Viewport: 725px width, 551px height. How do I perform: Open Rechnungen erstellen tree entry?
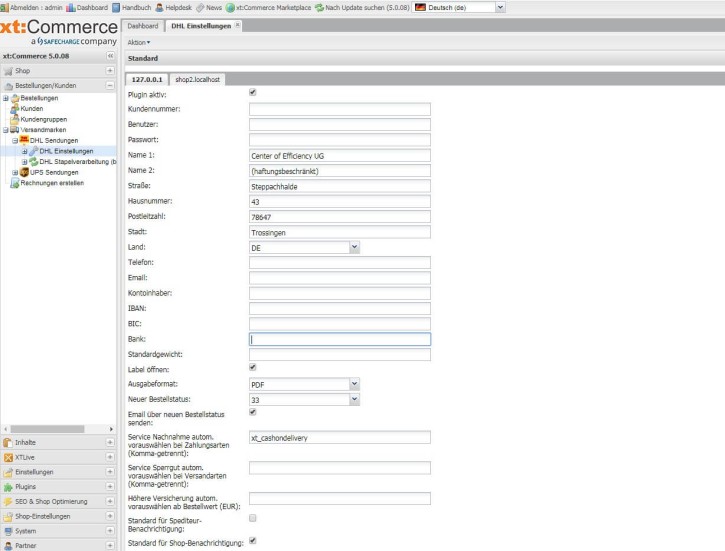point(52,183)
